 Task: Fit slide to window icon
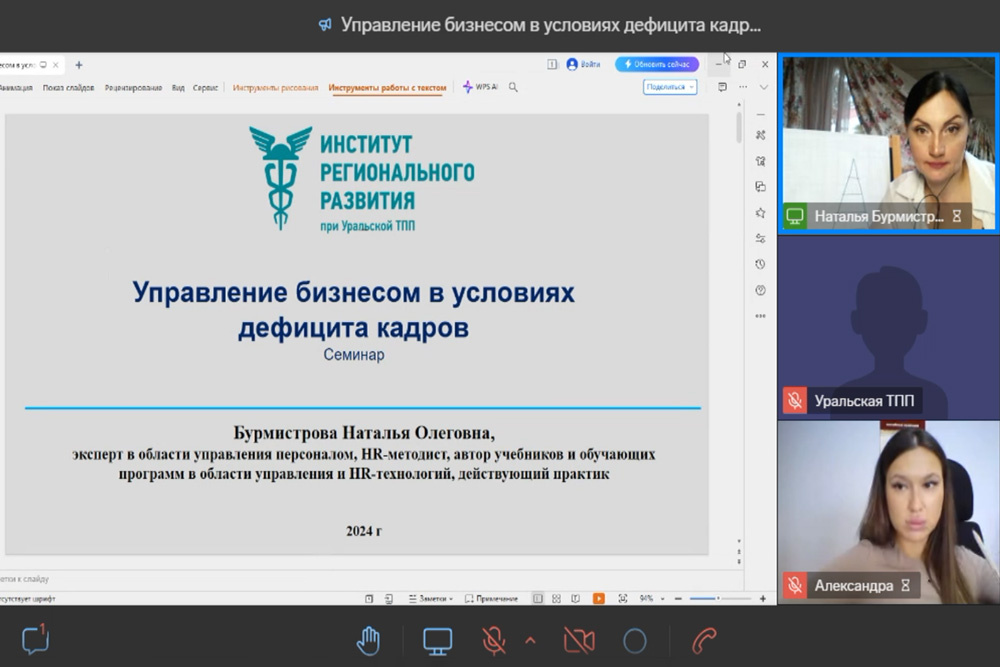pyautogui.click(x=622, y=599)
